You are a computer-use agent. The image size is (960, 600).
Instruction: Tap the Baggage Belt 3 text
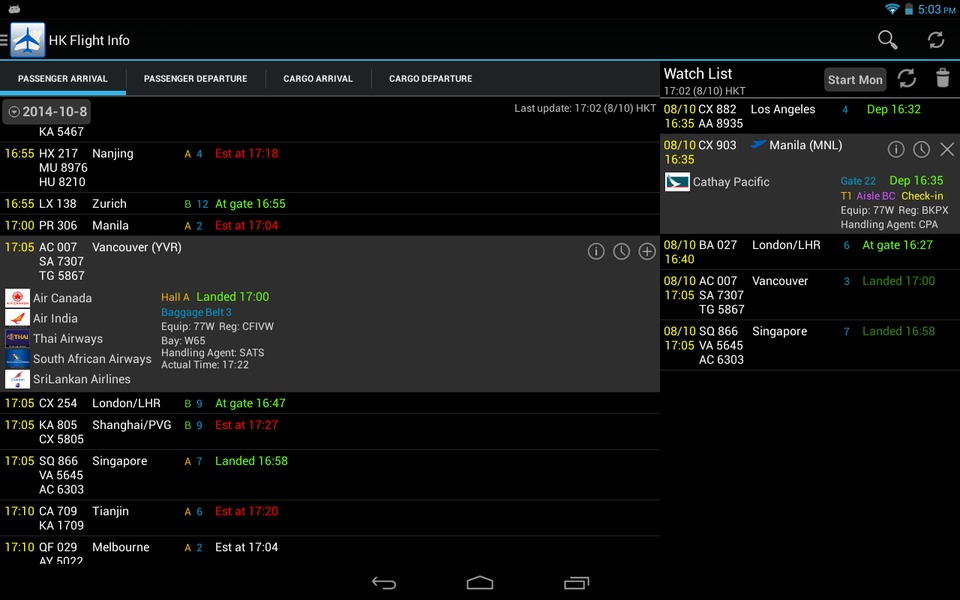point(196,312)
